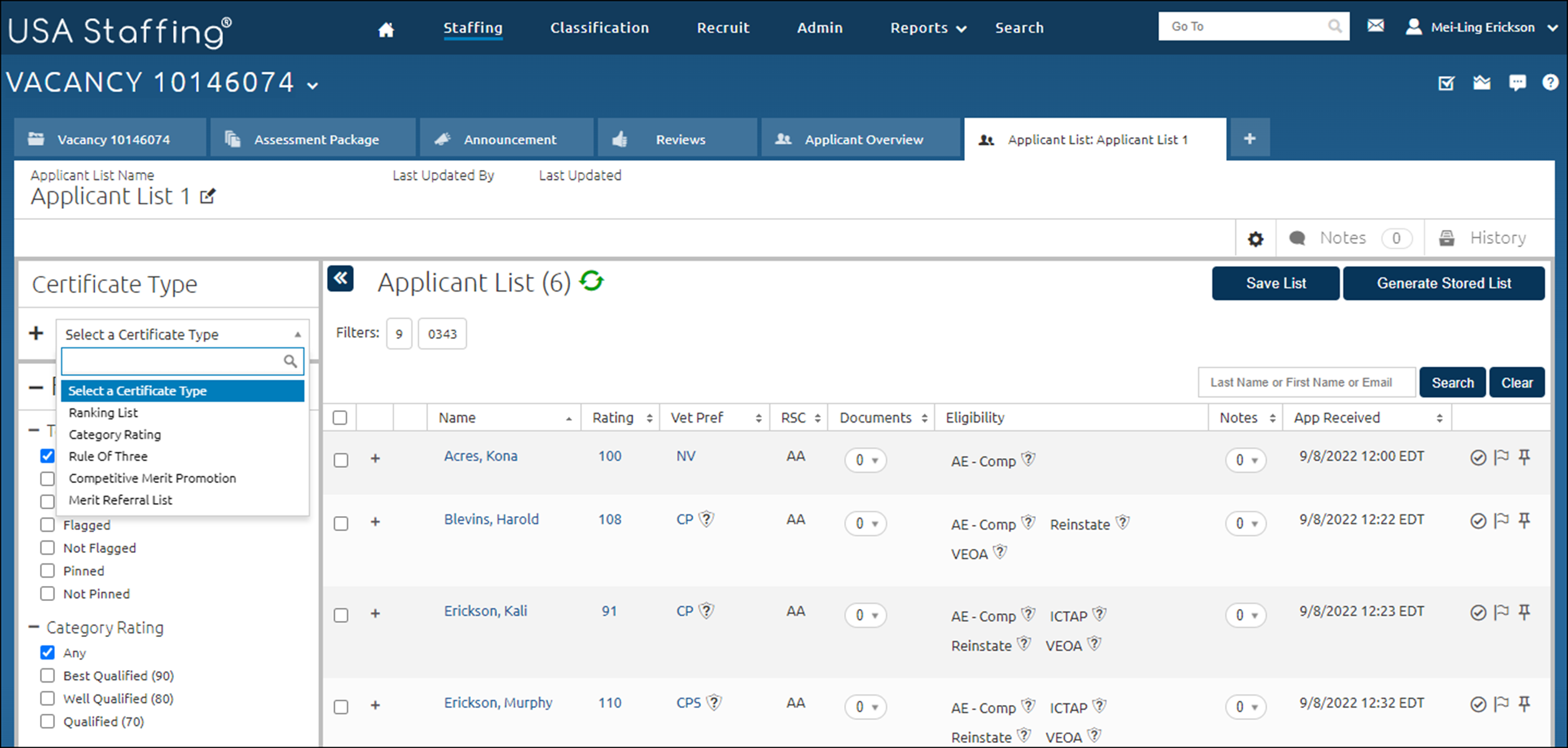Flag applicant Acres, Kona
Viewport: 1568px width, 748px height.
pyautogui.click(x=1502, y=458)
